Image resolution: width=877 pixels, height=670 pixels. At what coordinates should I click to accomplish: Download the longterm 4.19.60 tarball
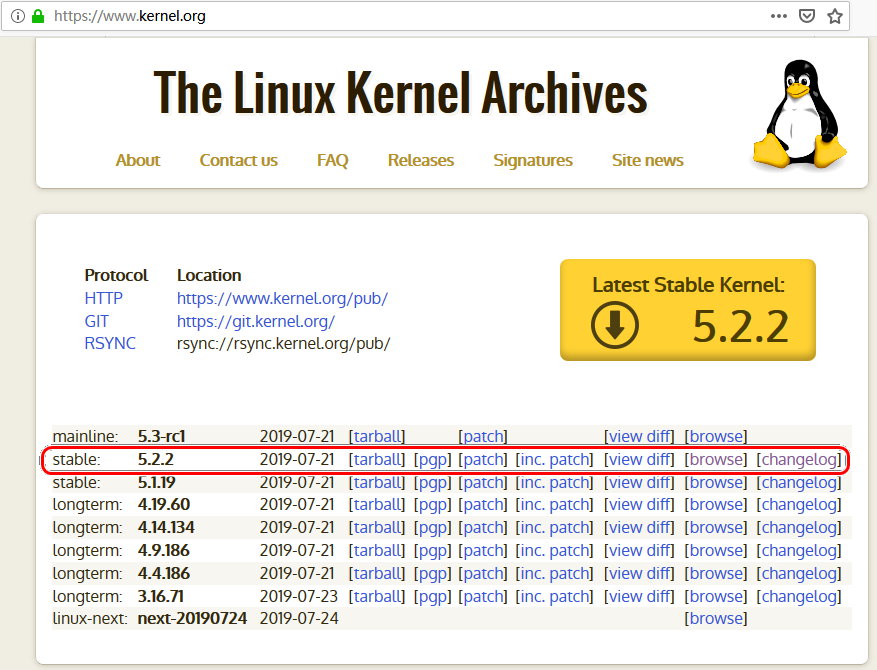[377, 504]
